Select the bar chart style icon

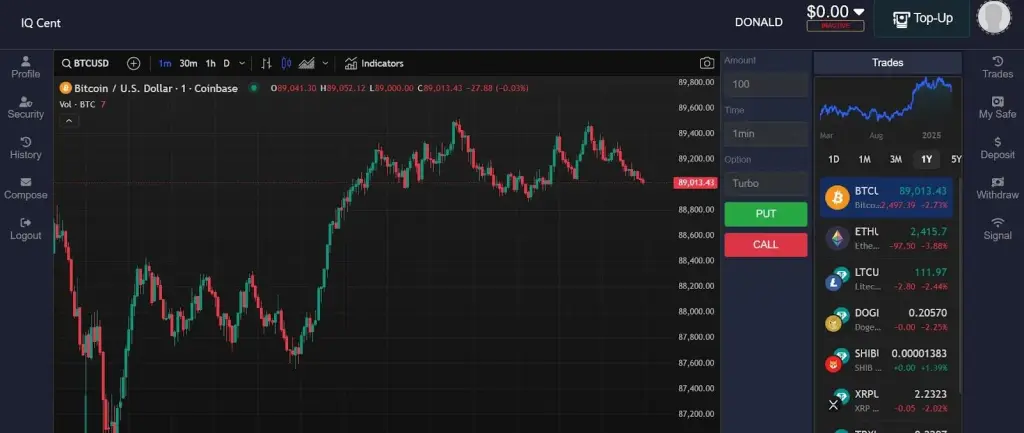[266, 63]
